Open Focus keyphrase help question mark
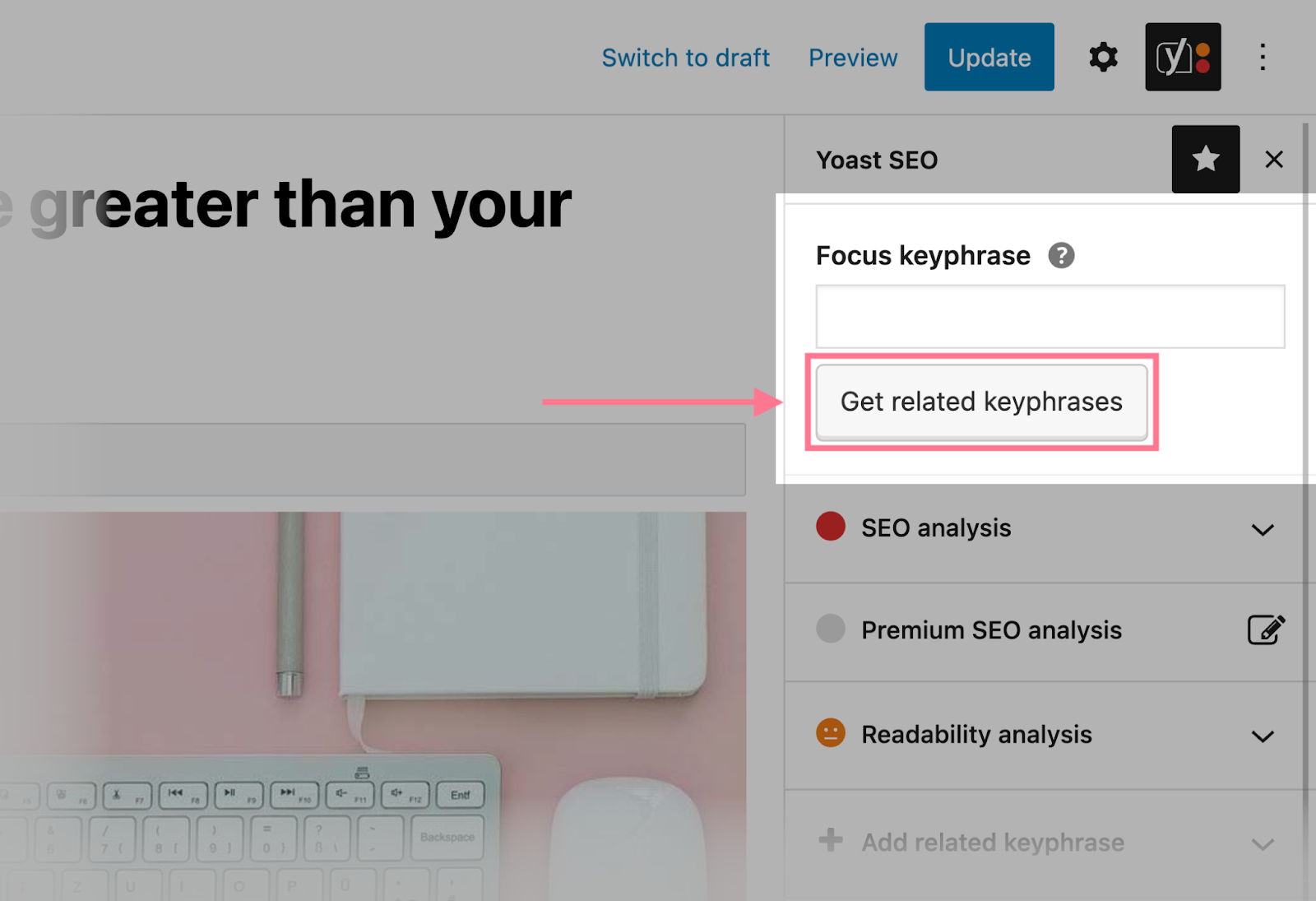Screen dimensions: 1316x901 pyautogui.click(x=1061, y=256)
